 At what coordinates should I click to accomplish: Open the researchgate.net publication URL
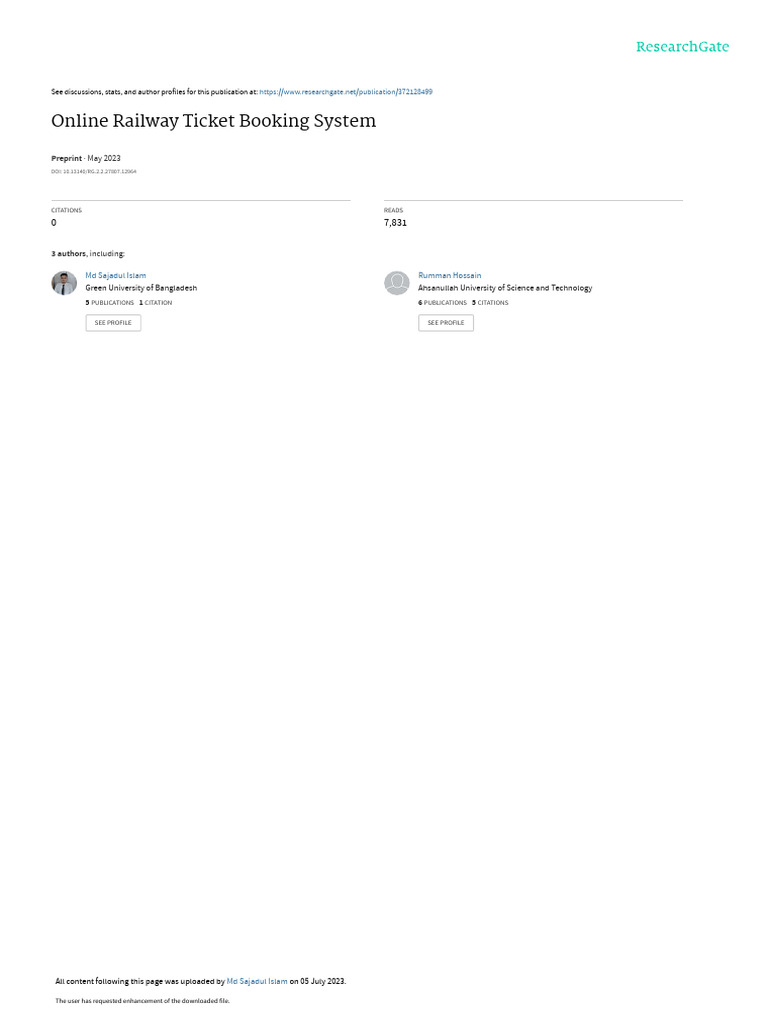[345, 91]
